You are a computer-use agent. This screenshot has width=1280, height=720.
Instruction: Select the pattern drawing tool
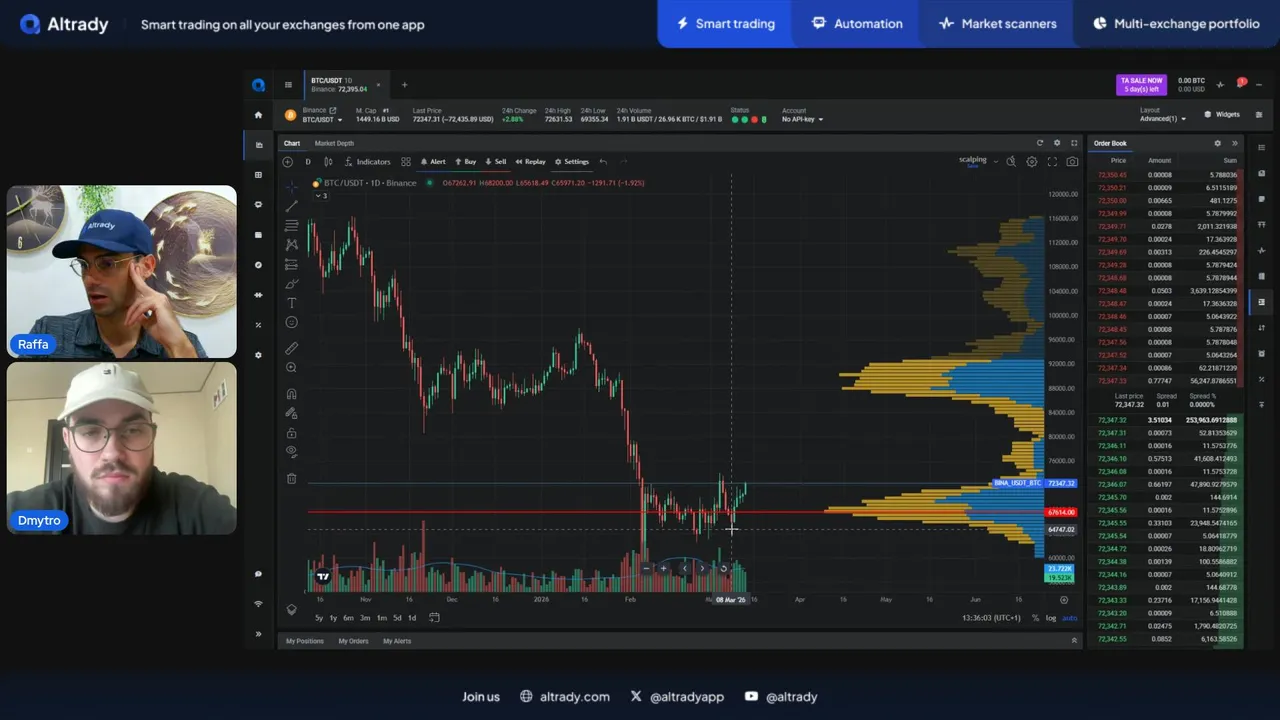291,245
